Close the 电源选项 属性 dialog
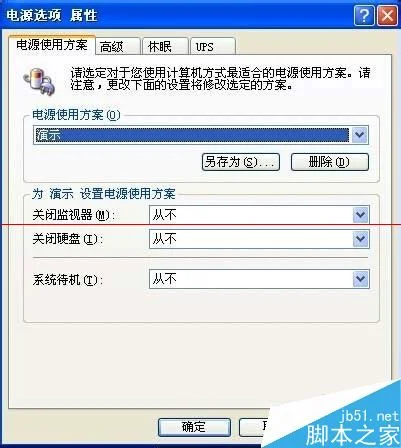The height and width of the screenshot is (448, 401). [387, 16]
